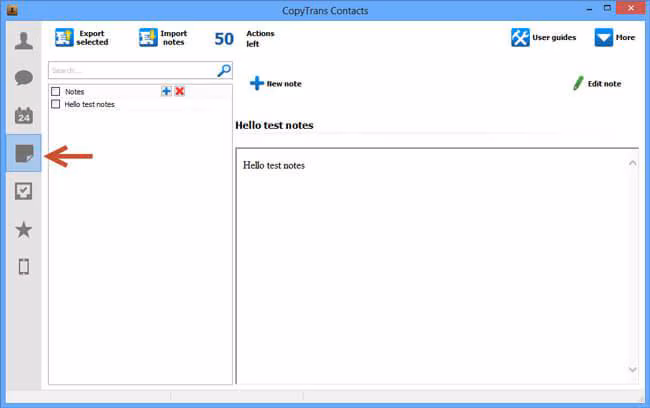Open the Reminders checkmark section
The height and width of the screenshot is (408, 650).
tap(24, 191)
